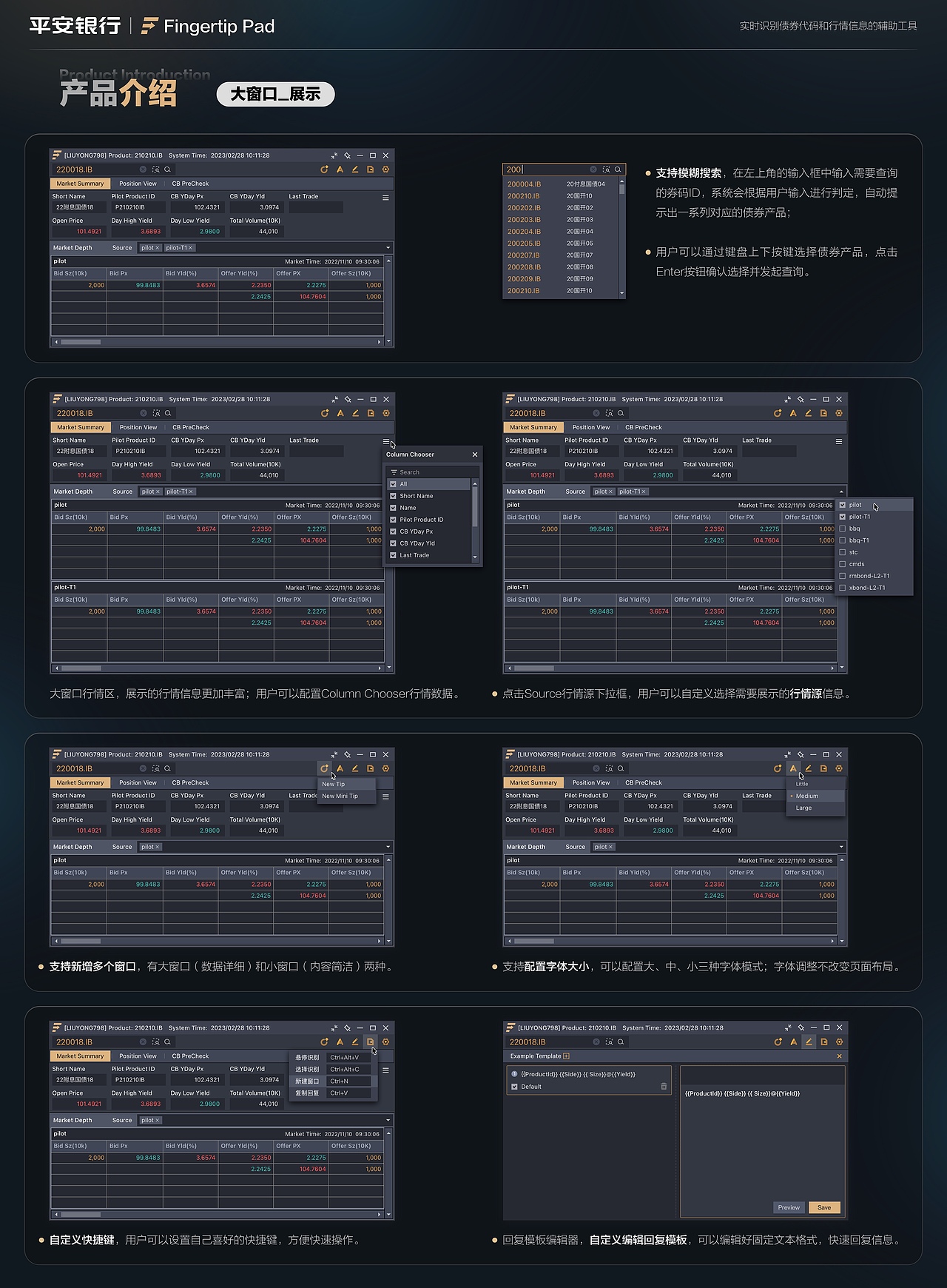Toggle 'Default' checkbox in Example Template editor
The height and width of the screenshot is (1288, 947).
pos(514,1087)
